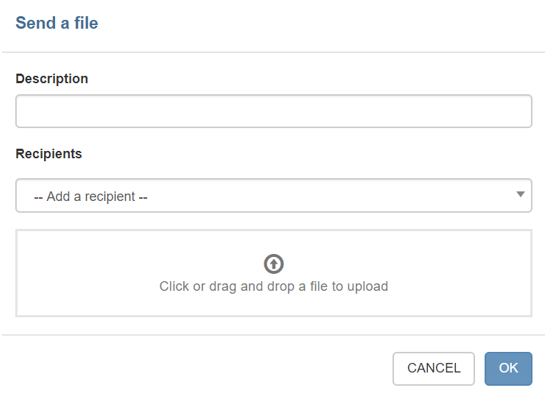Select the '-- Add a recipient --' placeholder text
This screenshot has width=553, height=401.
pyautogui.click(x=91, y=196)
